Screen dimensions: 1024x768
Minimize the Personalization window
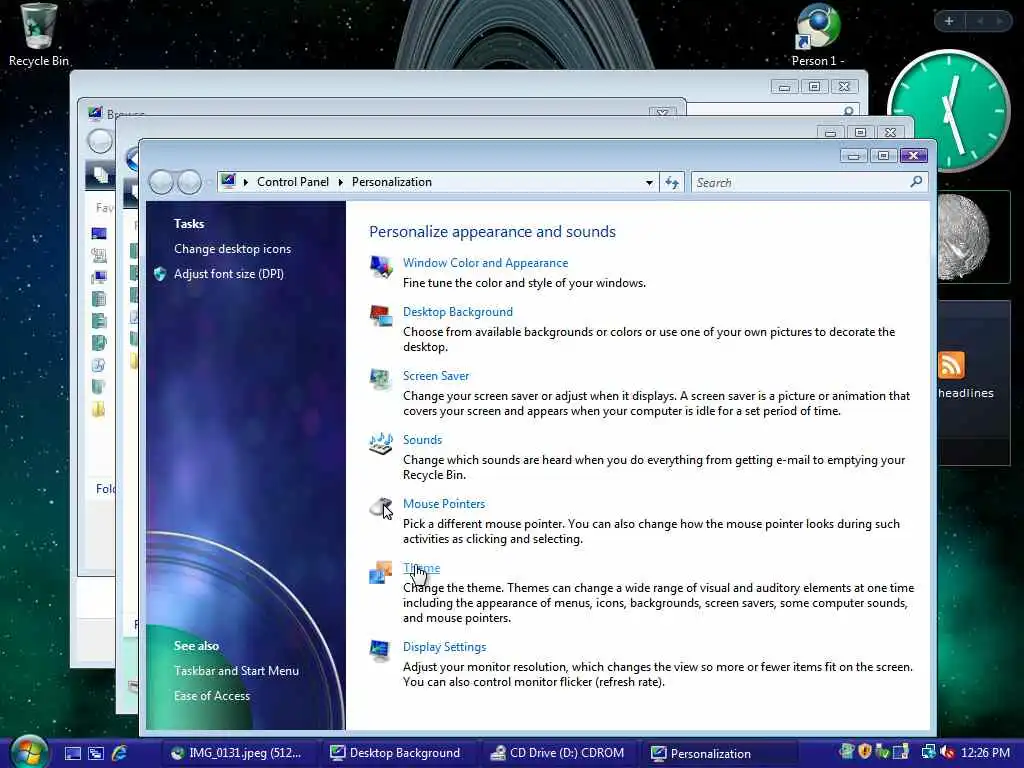pos(853,156)
